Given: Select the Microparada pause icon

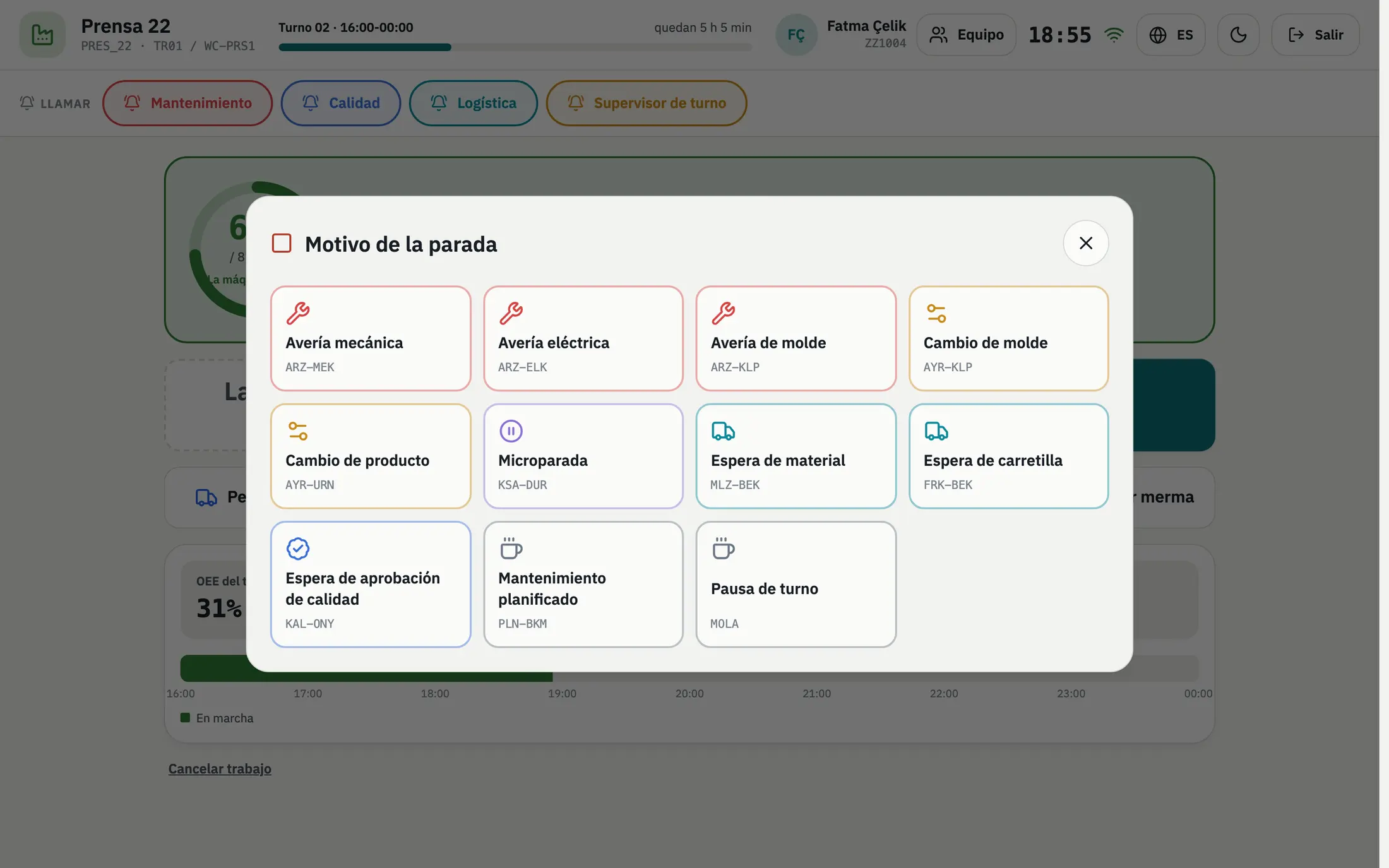Looking at the screenshot, I should click(x=511, y=431).
